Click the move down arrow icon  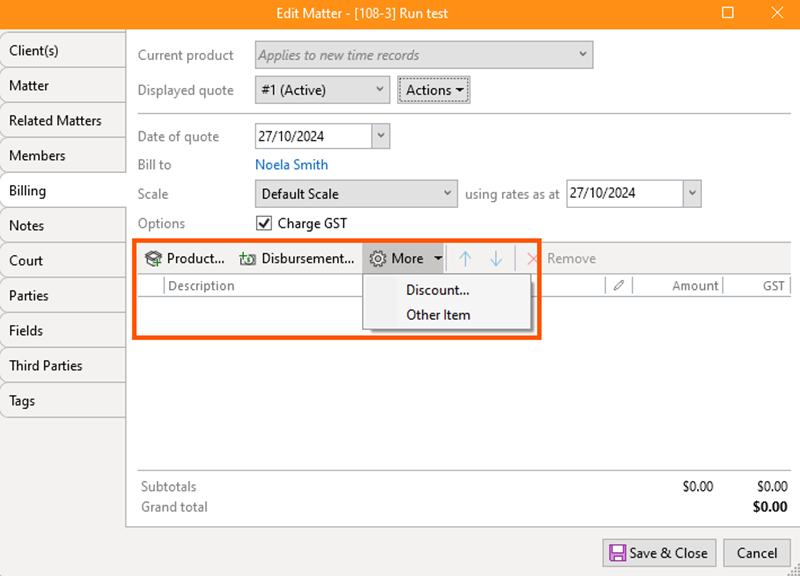point(496,259)
